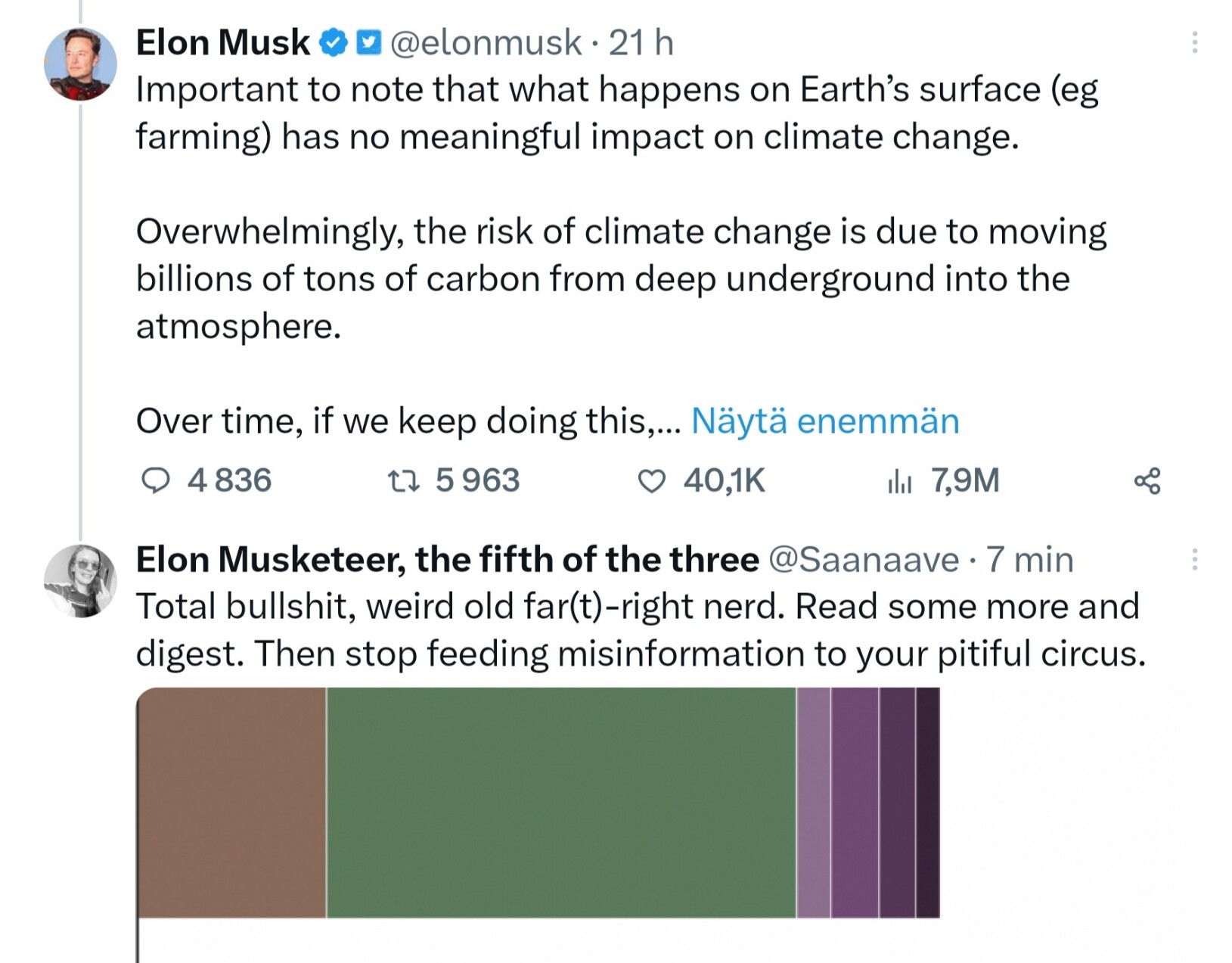Like the tweet with 40,1K likes
The width and height of the screenshot is (1232, 963).
651,480
